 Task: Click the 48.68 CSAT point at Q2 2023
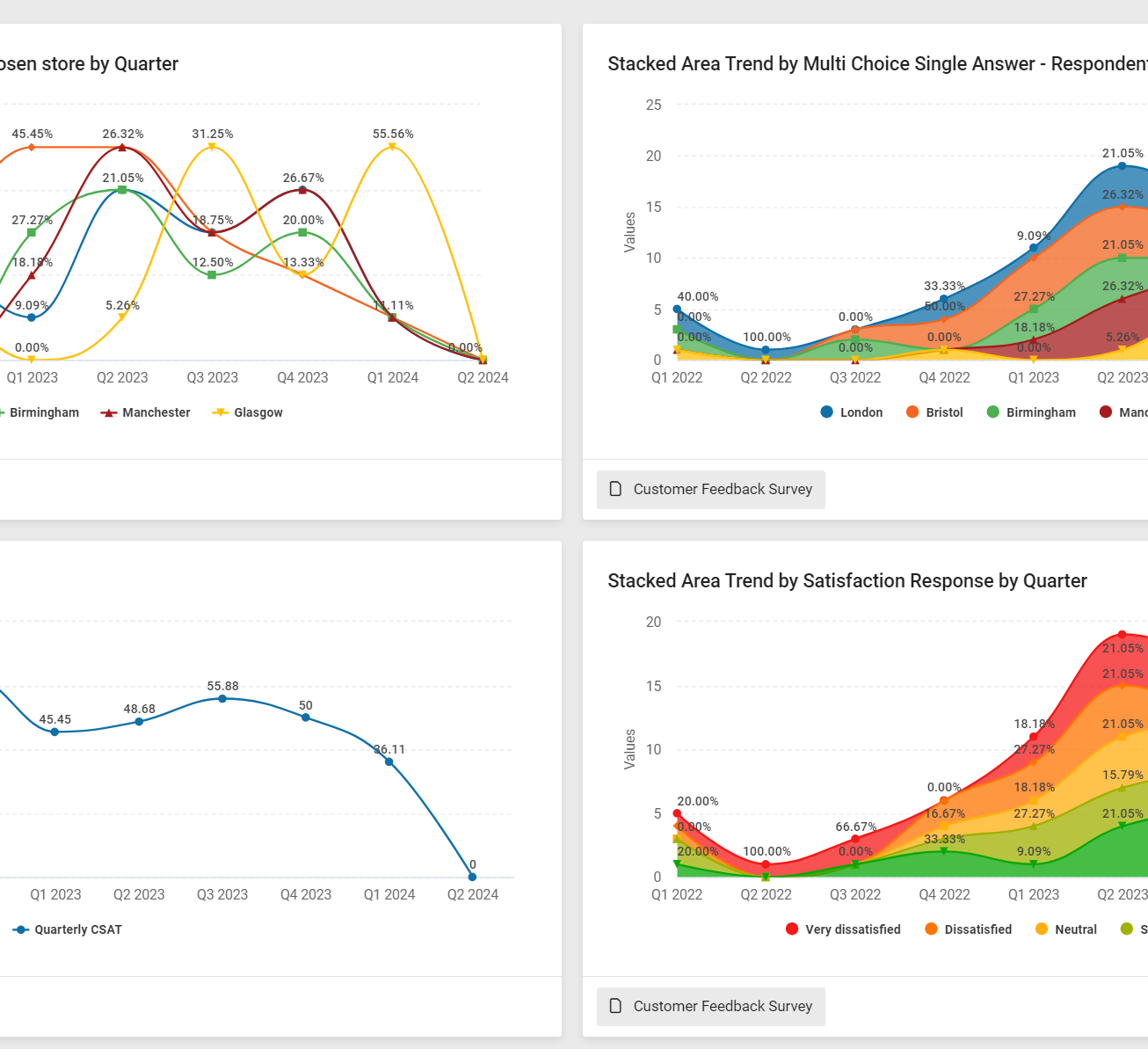139,722
